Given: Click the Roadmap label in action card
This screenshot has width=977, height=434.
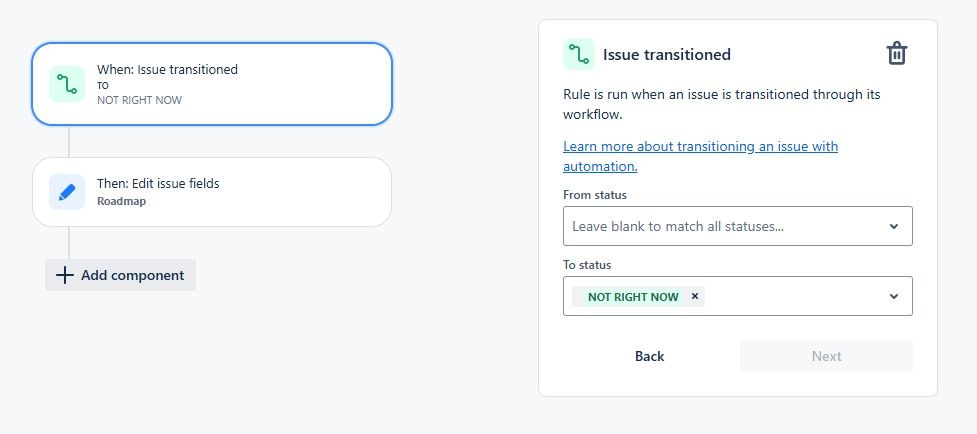Looking at the screenshot, I should (x=122, y=201).
